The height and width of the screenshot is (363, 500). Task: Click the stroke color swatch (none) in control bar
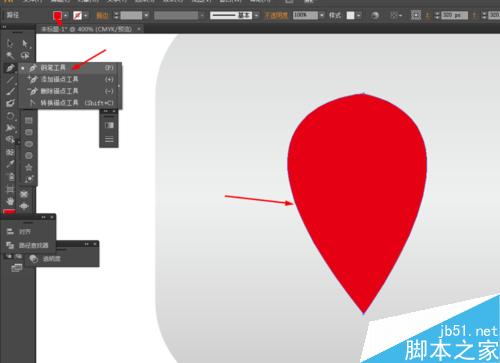pos(77,15)
